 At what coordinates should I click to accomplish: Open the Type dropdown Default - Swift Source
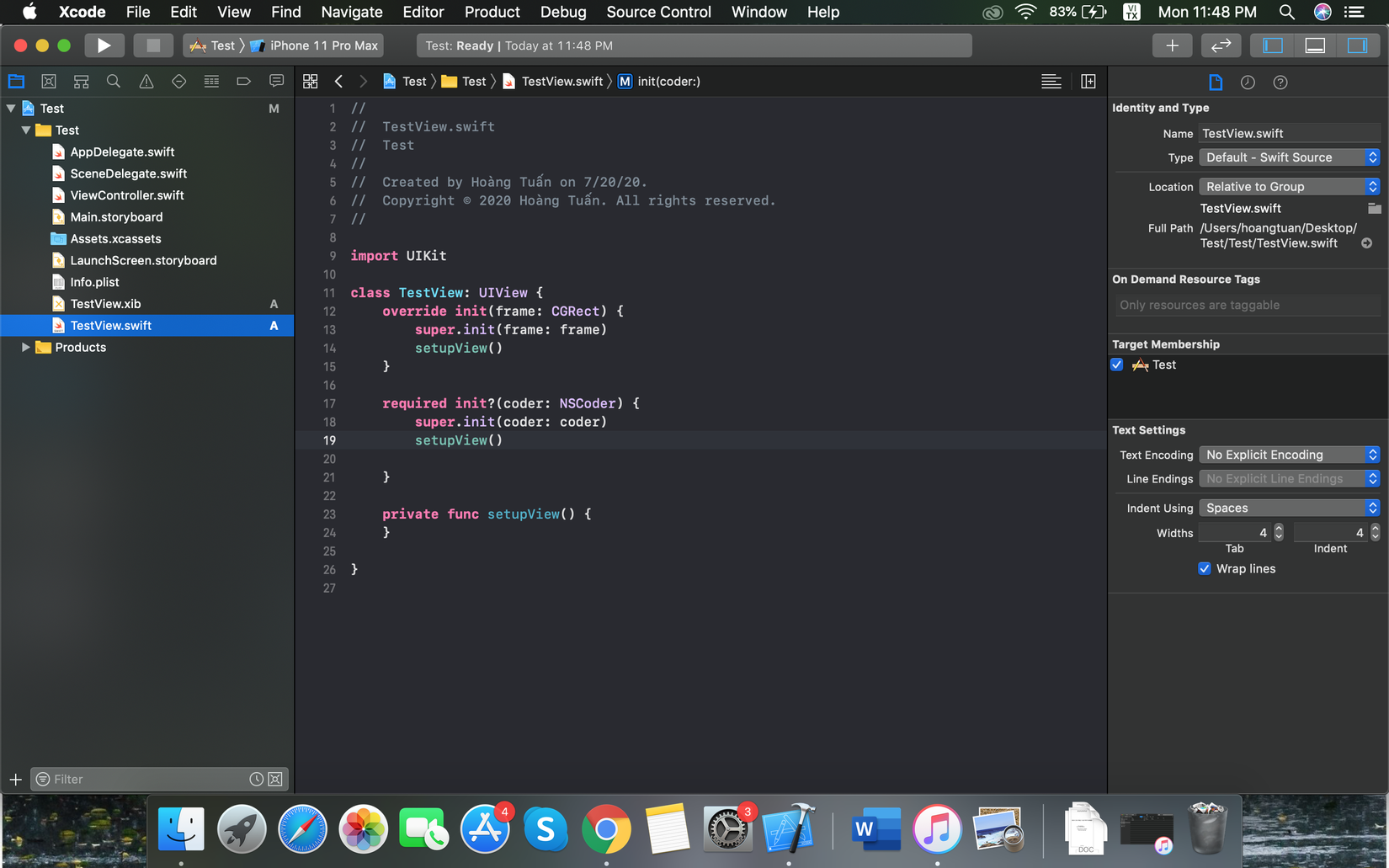(x=1289, y=157)
